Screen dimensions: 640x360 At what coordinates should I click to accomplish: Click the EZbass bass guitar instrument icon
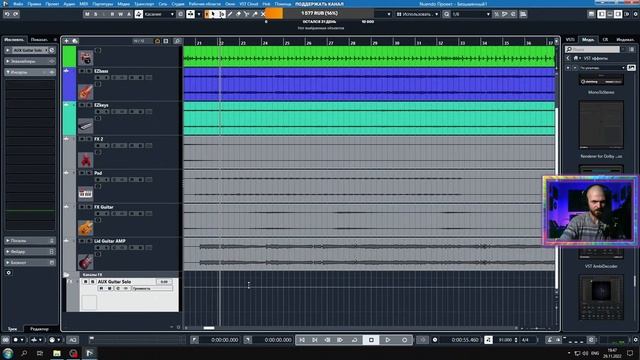click(85, 92)
